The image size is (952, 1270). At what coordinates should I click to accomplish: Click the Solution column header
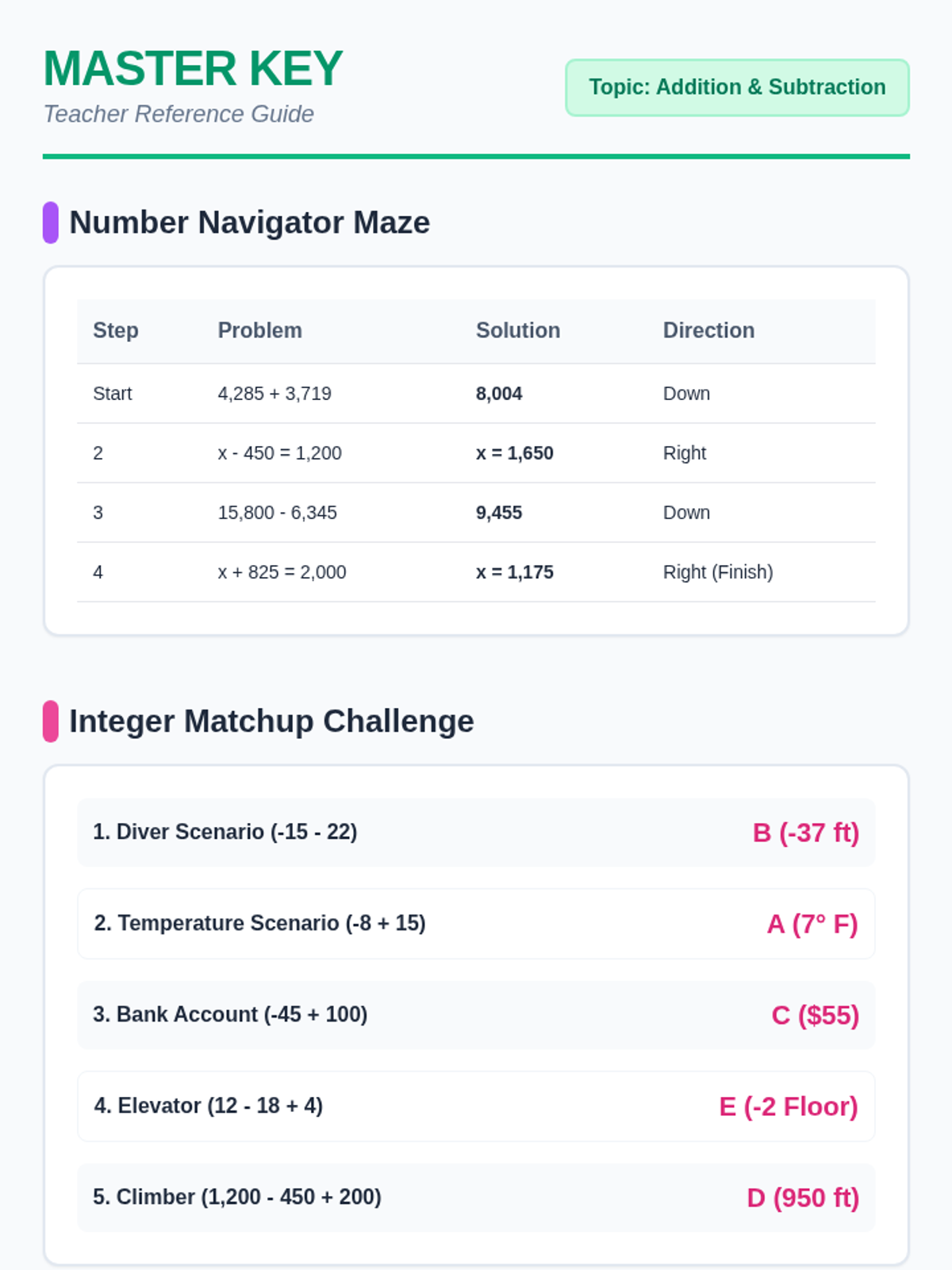tap(518, 330)
